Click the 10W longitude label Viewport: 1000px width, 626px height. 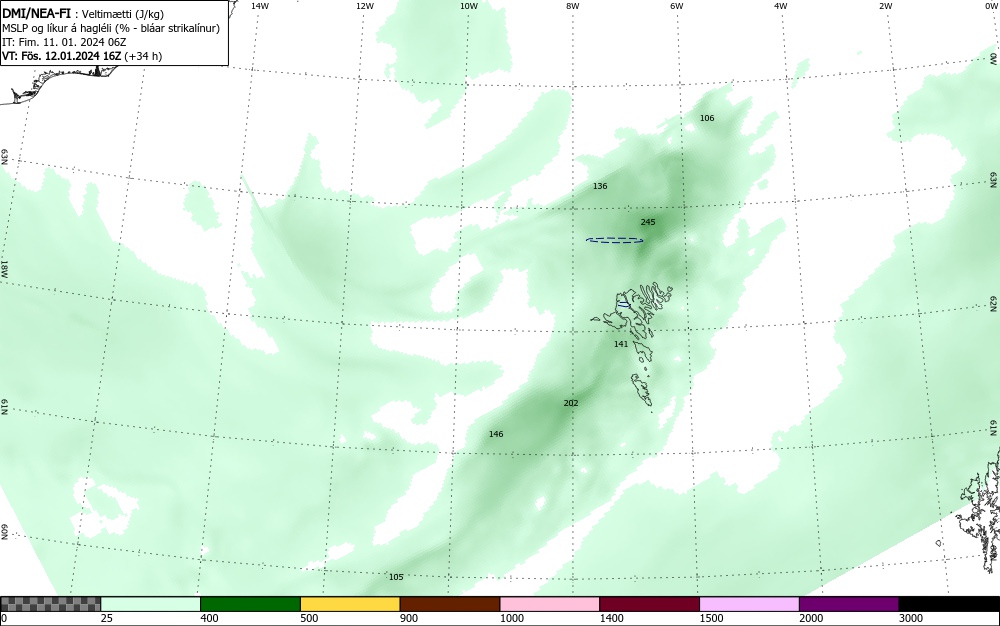(x=469, y=6)
